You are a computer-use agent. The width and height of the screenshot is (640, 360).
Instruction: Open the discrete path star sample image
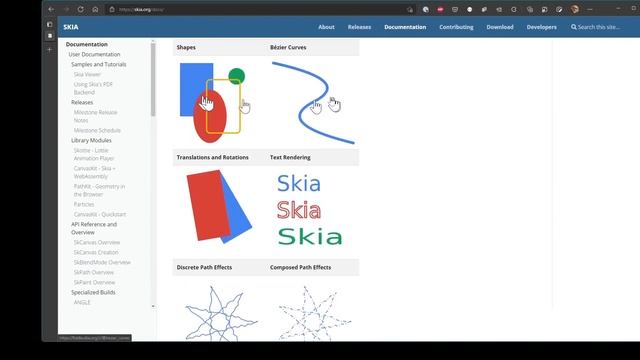pos(221,313)
